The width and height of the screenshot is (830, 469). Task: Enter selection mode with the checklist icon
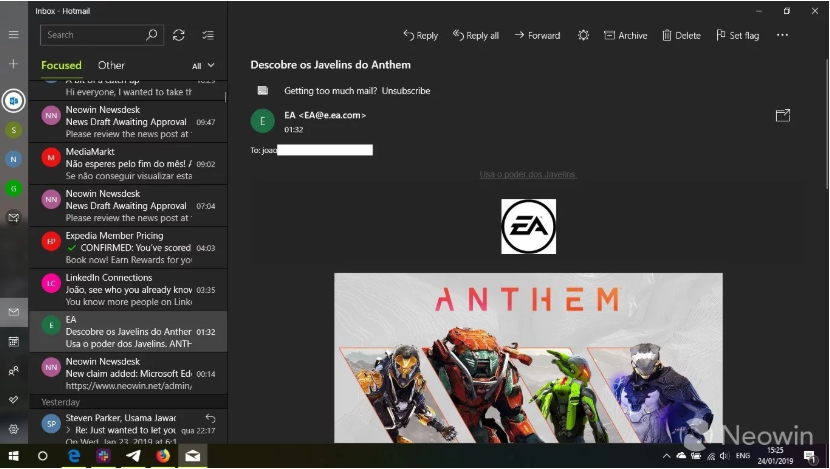pos(208,35)
